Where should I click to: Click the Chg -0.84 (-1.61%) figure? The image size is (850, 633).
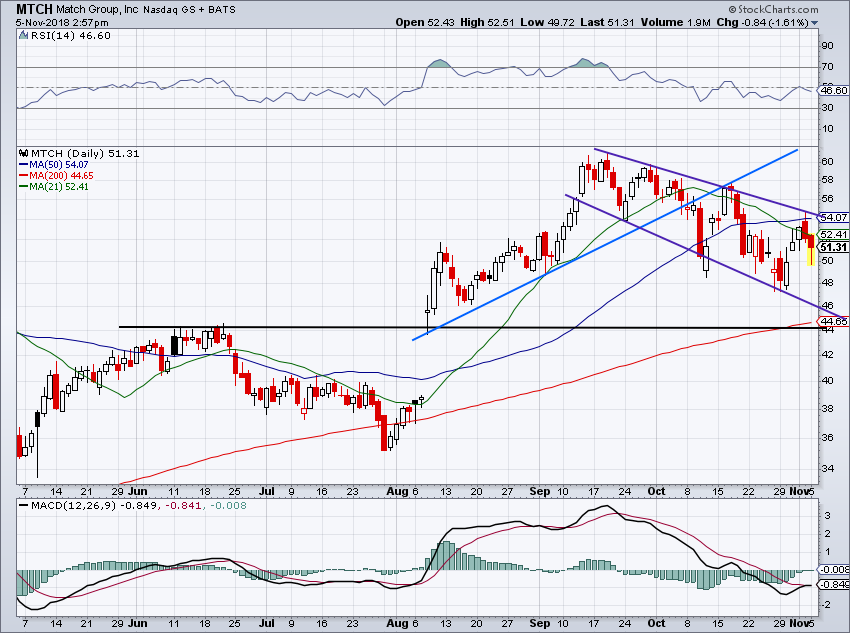tap(762, 22)
